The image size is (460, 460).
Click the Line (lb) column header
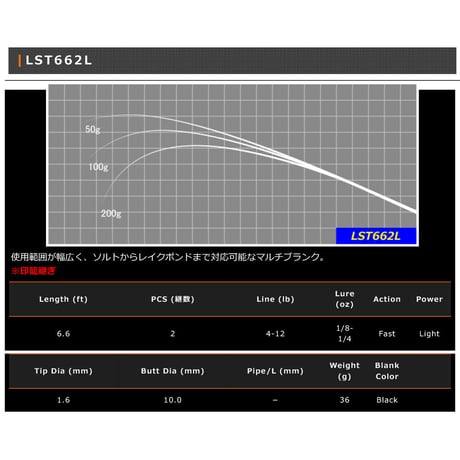click(275, 299)
